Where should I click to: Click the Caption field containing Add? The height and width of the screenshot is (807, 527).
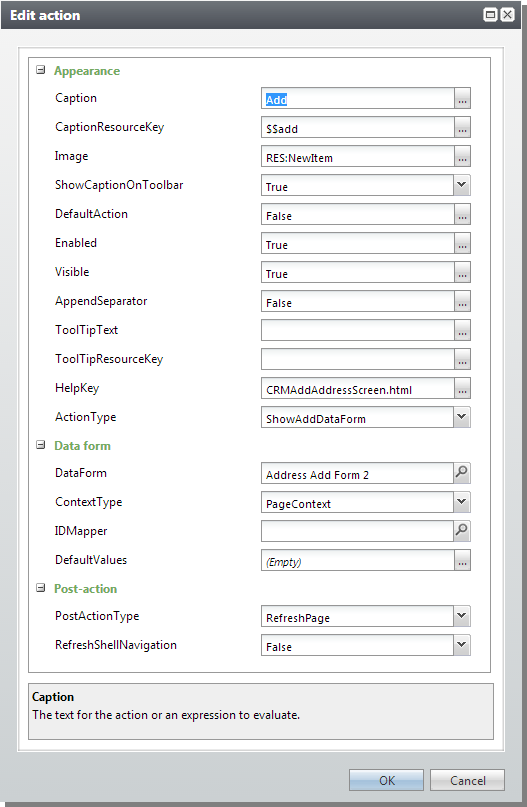pyautogui.click(x=358, y=98)
